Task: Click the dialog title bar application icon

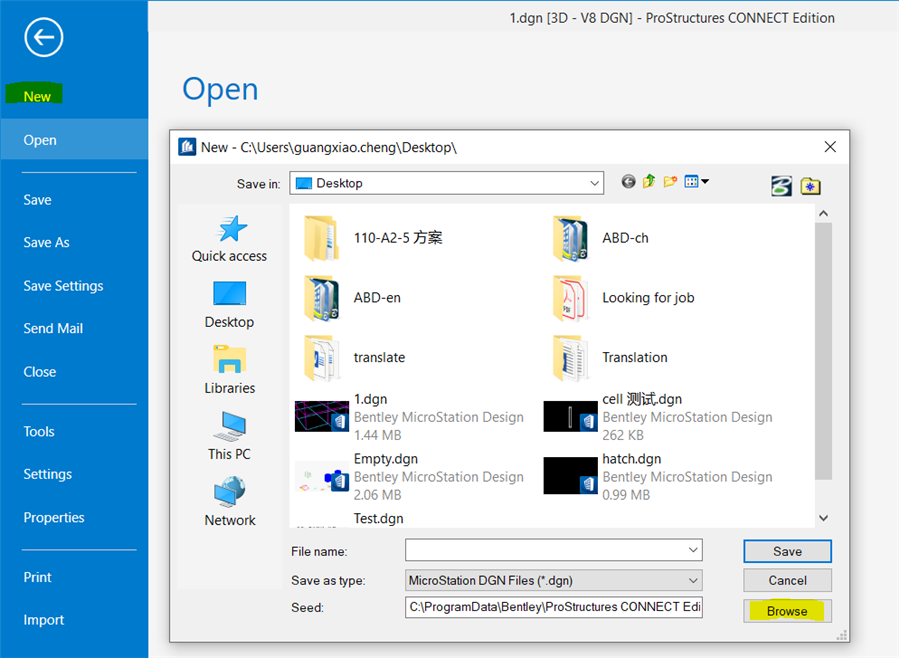Action: (x=187, y=147)
